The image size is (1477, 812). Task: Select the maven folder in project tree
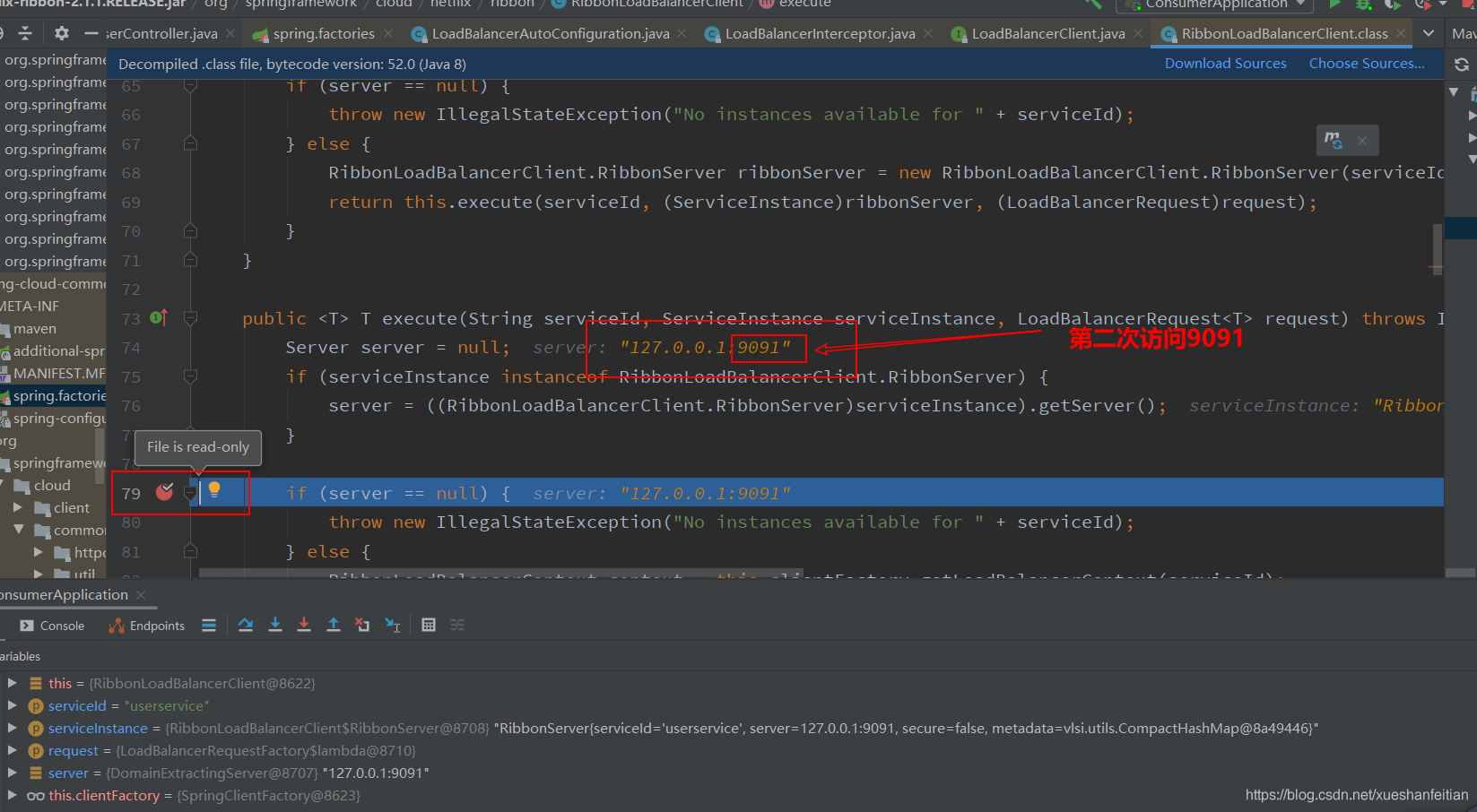coord(34,329)
